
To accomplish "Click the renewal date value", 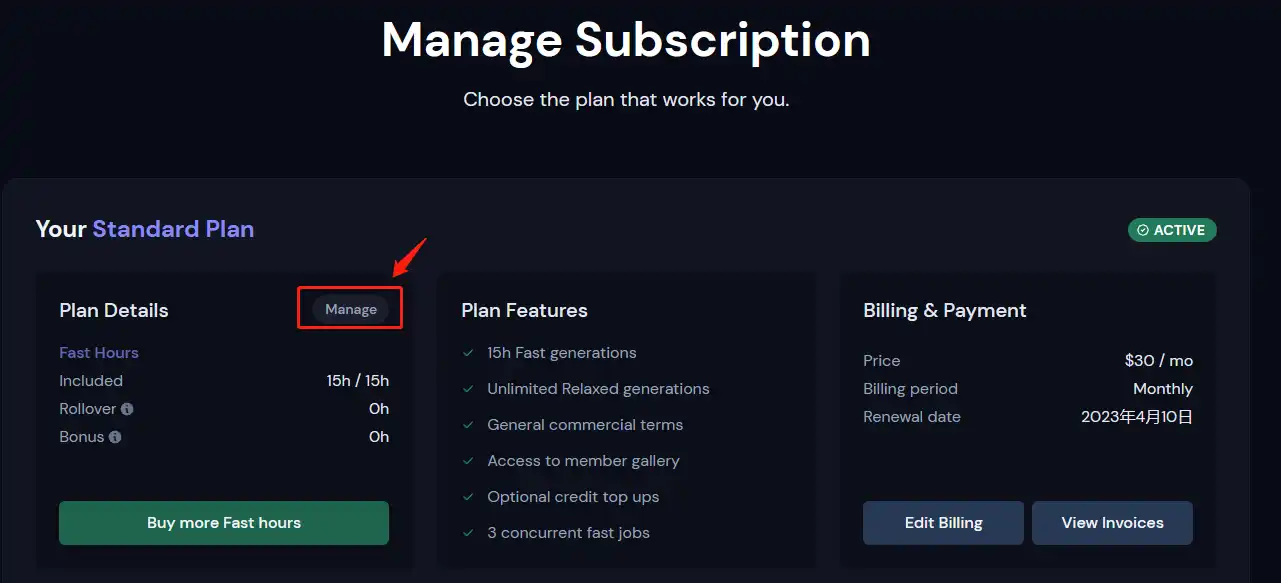I will coord(1137,417).
